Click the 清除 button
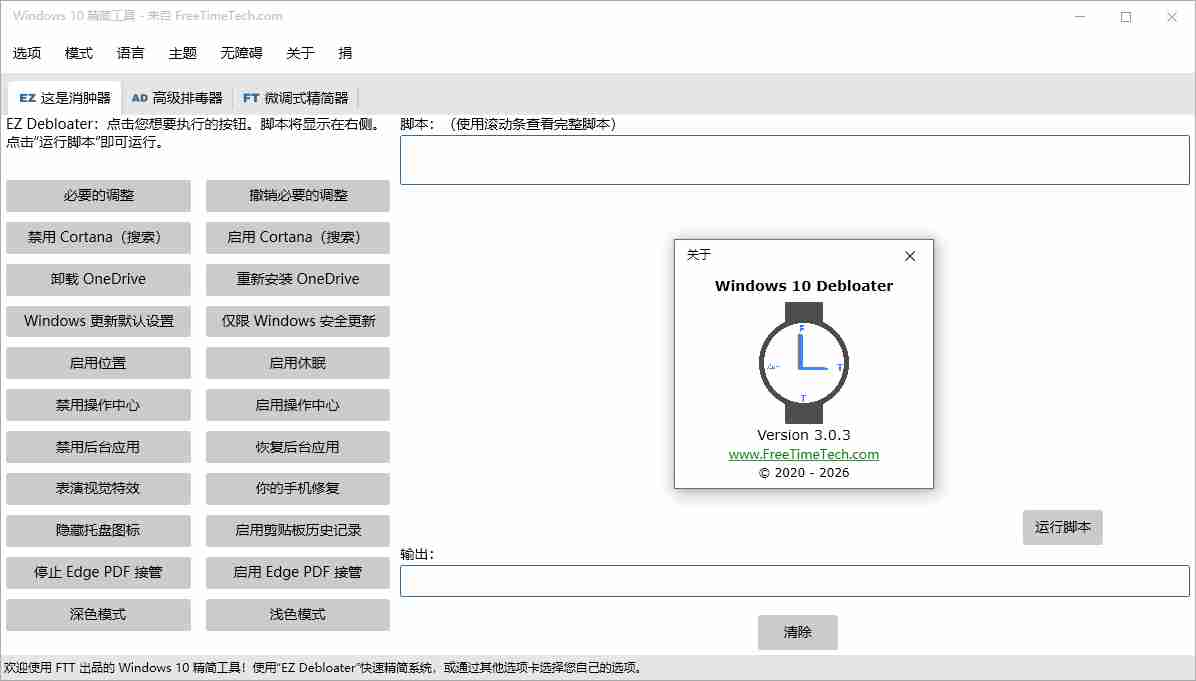 (x=798, y=632)
